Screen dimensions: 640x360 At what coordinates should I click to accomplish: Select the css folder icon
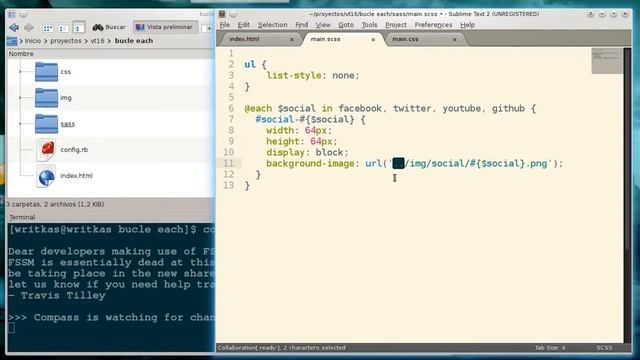pos(46,71)
